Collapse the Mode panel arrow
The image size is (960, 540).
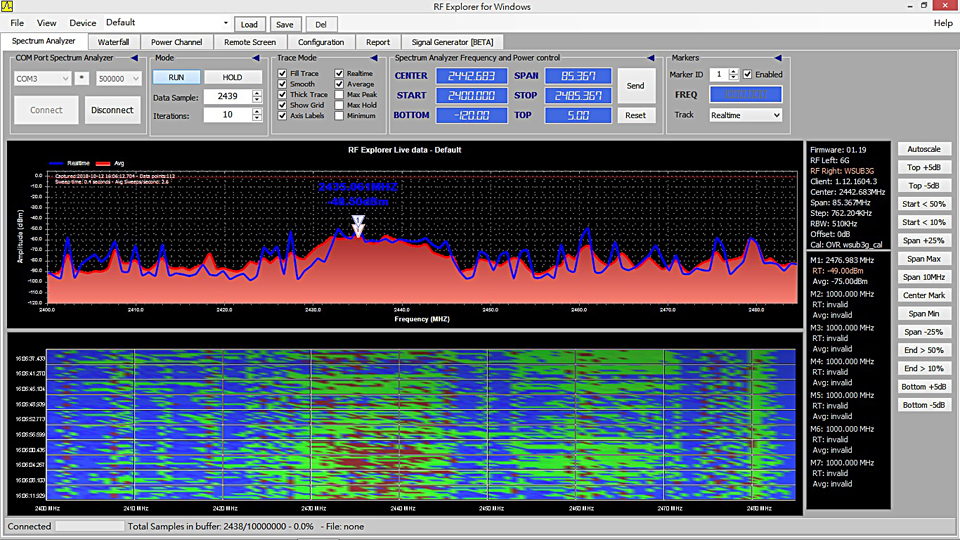pyautogui.click(x=256, y=58)
